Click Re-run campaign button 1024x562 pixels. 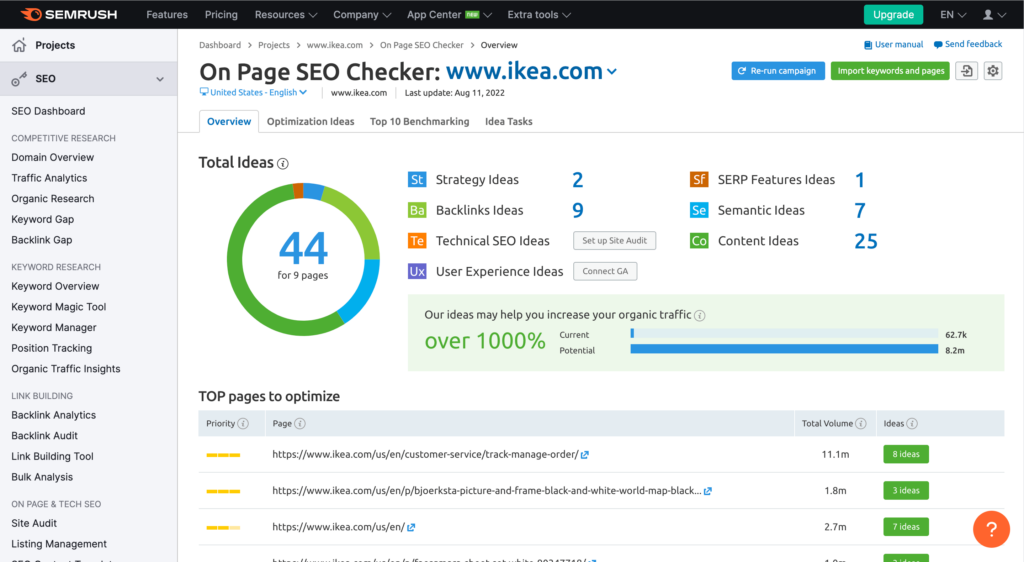778,70
